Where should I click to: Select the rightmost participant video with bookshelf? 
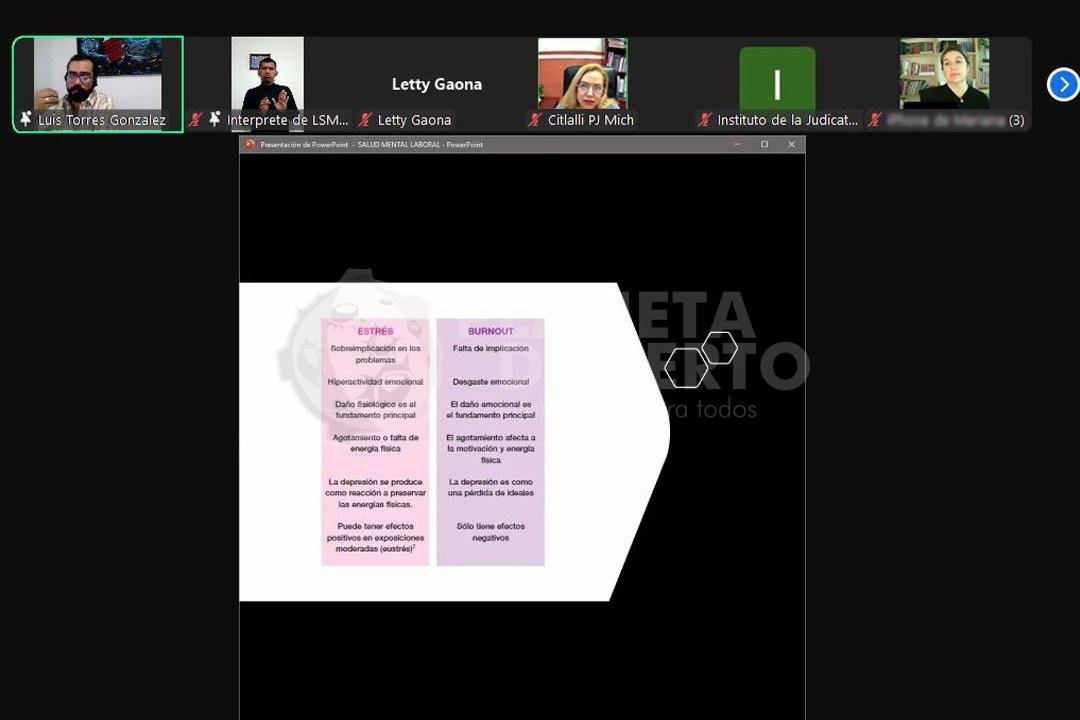click(x=944, y=75)
